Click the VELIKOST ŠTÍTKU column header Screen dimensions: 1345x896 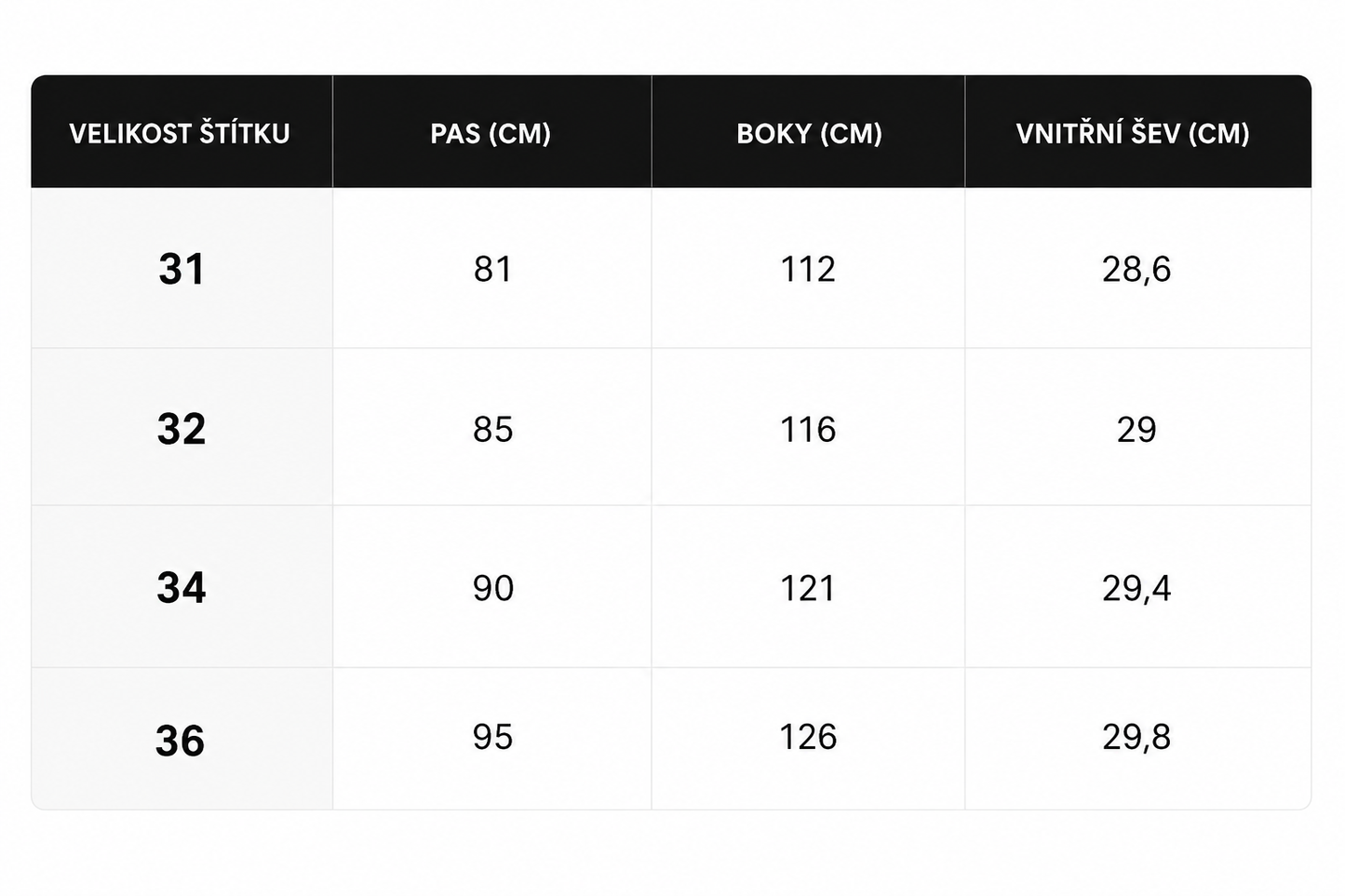click(x=182, y=132)
